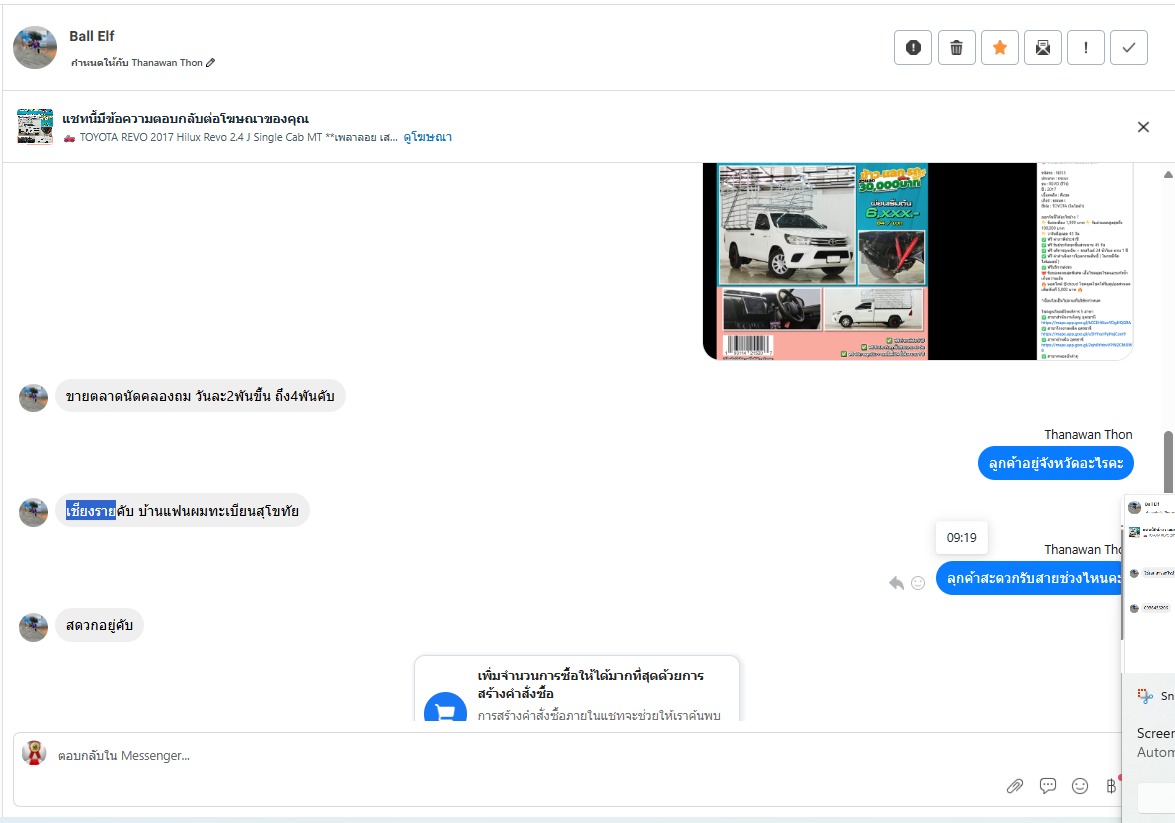Open the Toyota Revo ad thumbnail in the banner
This screenshot has height=823, width=1175.
[35, 126]
